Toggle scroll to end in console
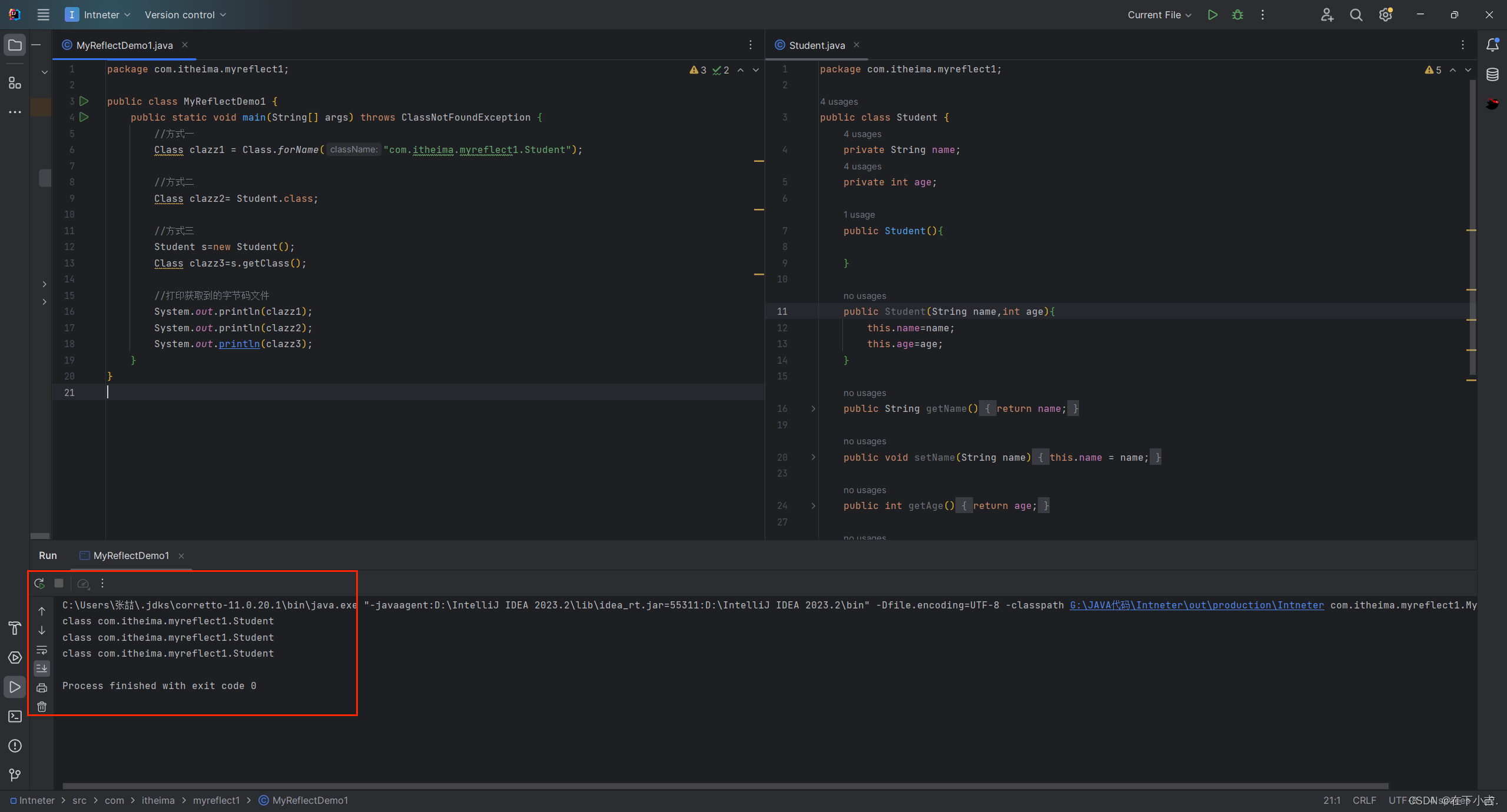Viewport: 1507px width, 812px height. [x=42, y=668]
